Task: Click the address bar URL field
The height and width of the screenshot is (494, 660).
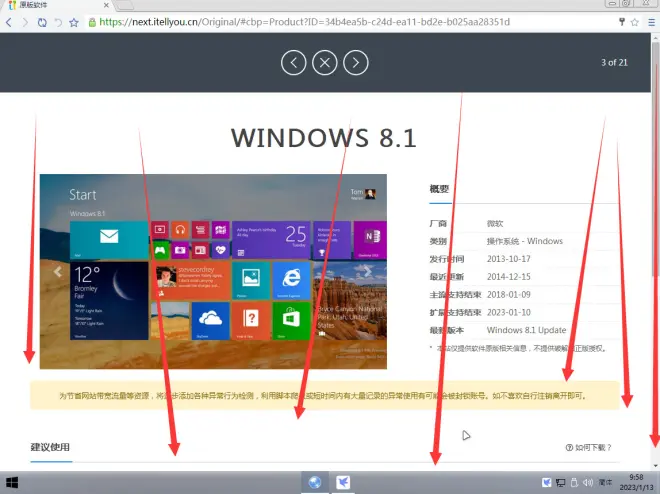Action: pyautogui.click(x=351, y=22)
